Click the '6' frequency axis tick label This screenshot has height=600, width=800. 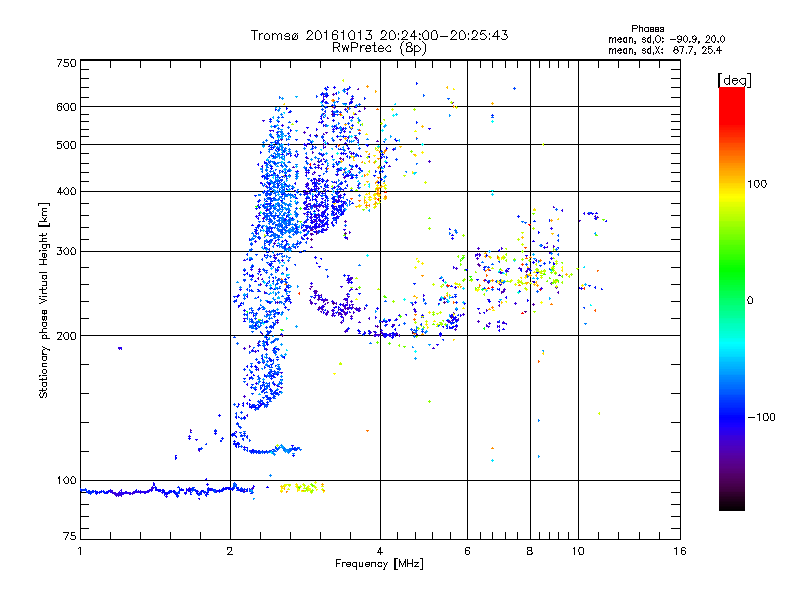pos(467,551)
